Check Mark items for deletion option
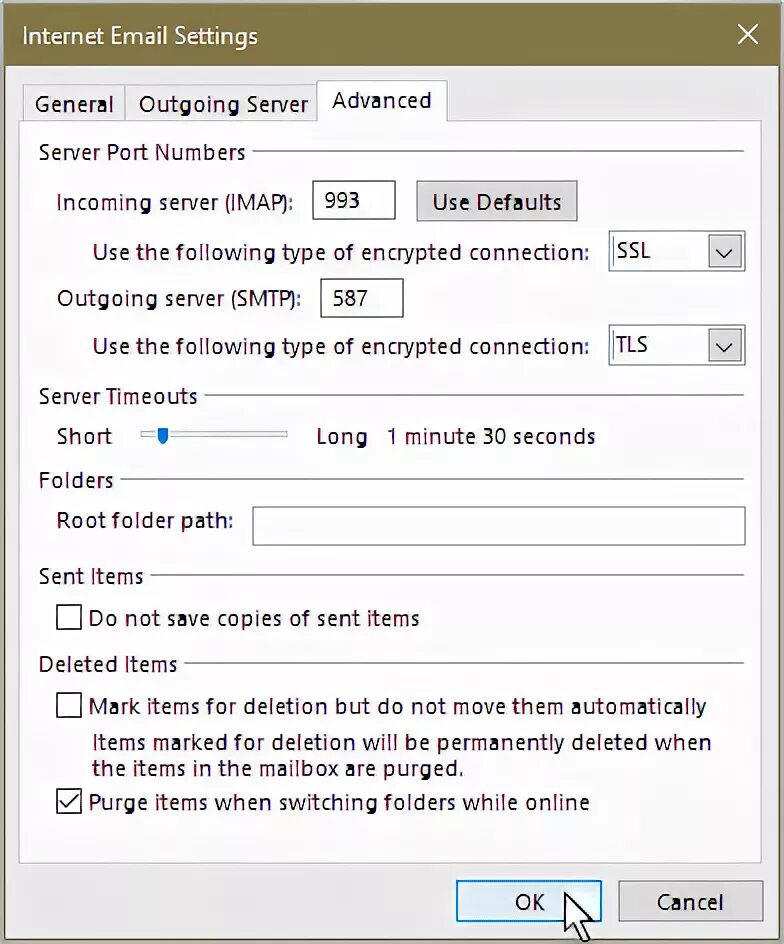The height and width of the screenshot is (944, 784). tap(69, 705)
